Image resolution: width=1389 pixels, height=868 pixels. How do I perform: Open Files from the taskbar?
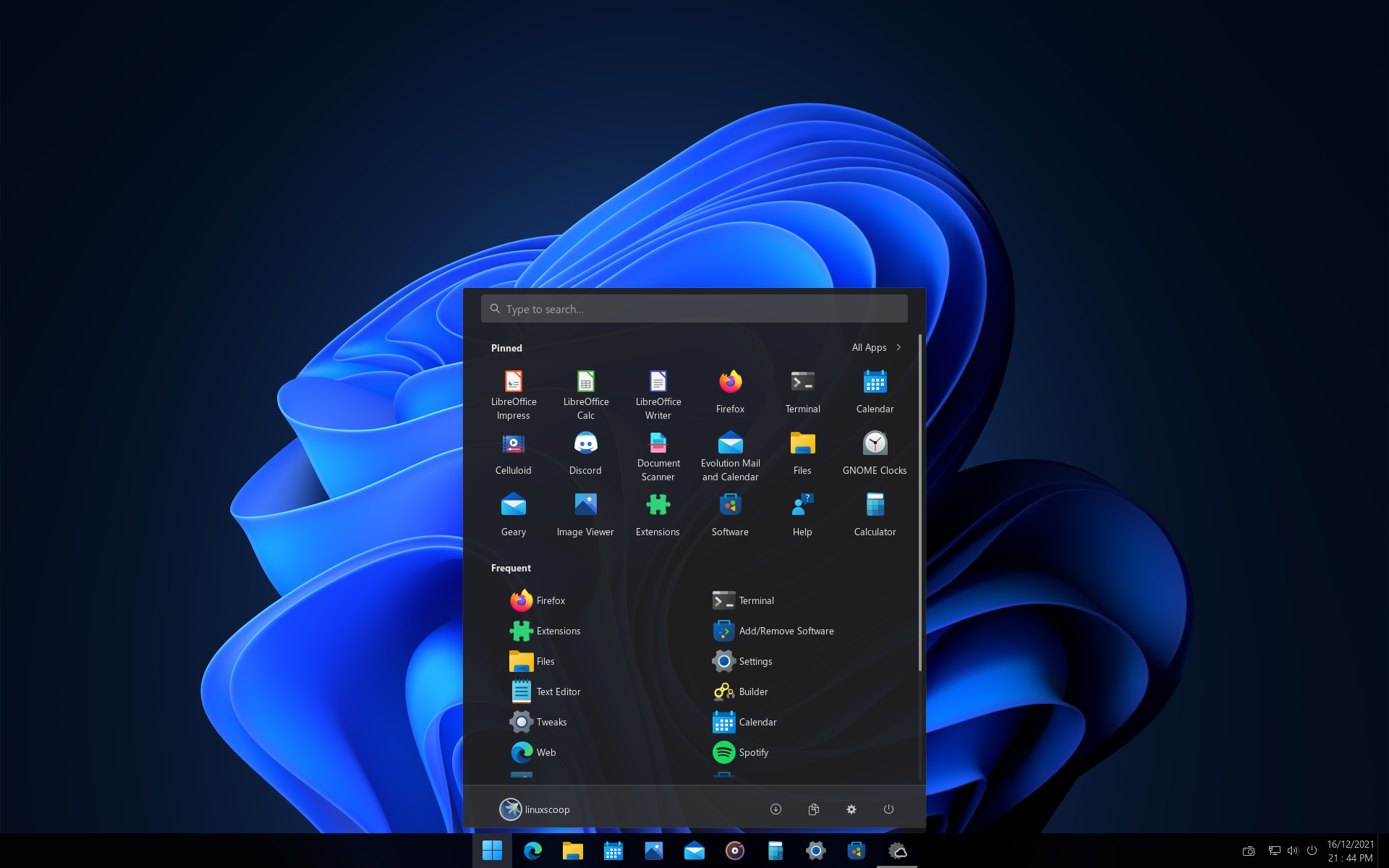click(573, 851)
